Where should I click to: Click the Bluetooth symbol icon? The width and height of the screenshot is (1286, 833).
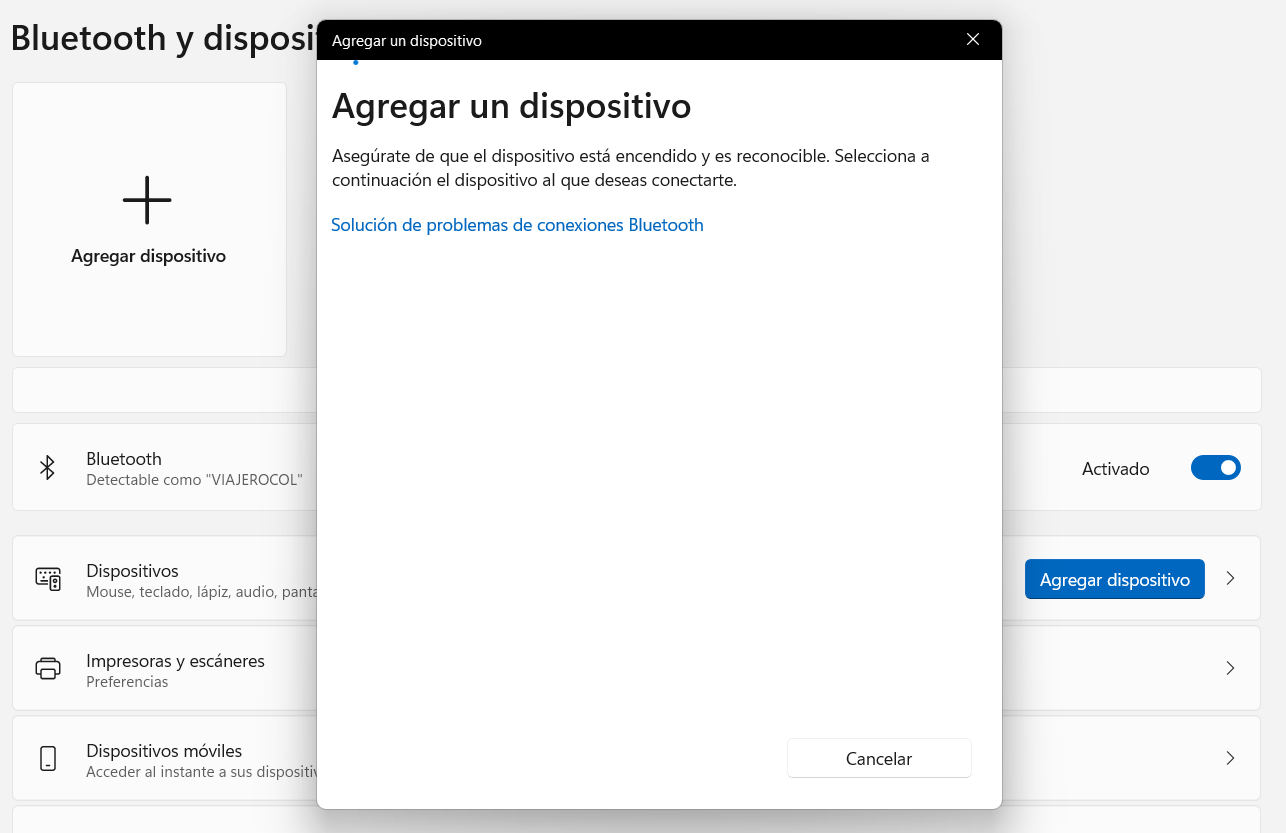click(47, 467)
